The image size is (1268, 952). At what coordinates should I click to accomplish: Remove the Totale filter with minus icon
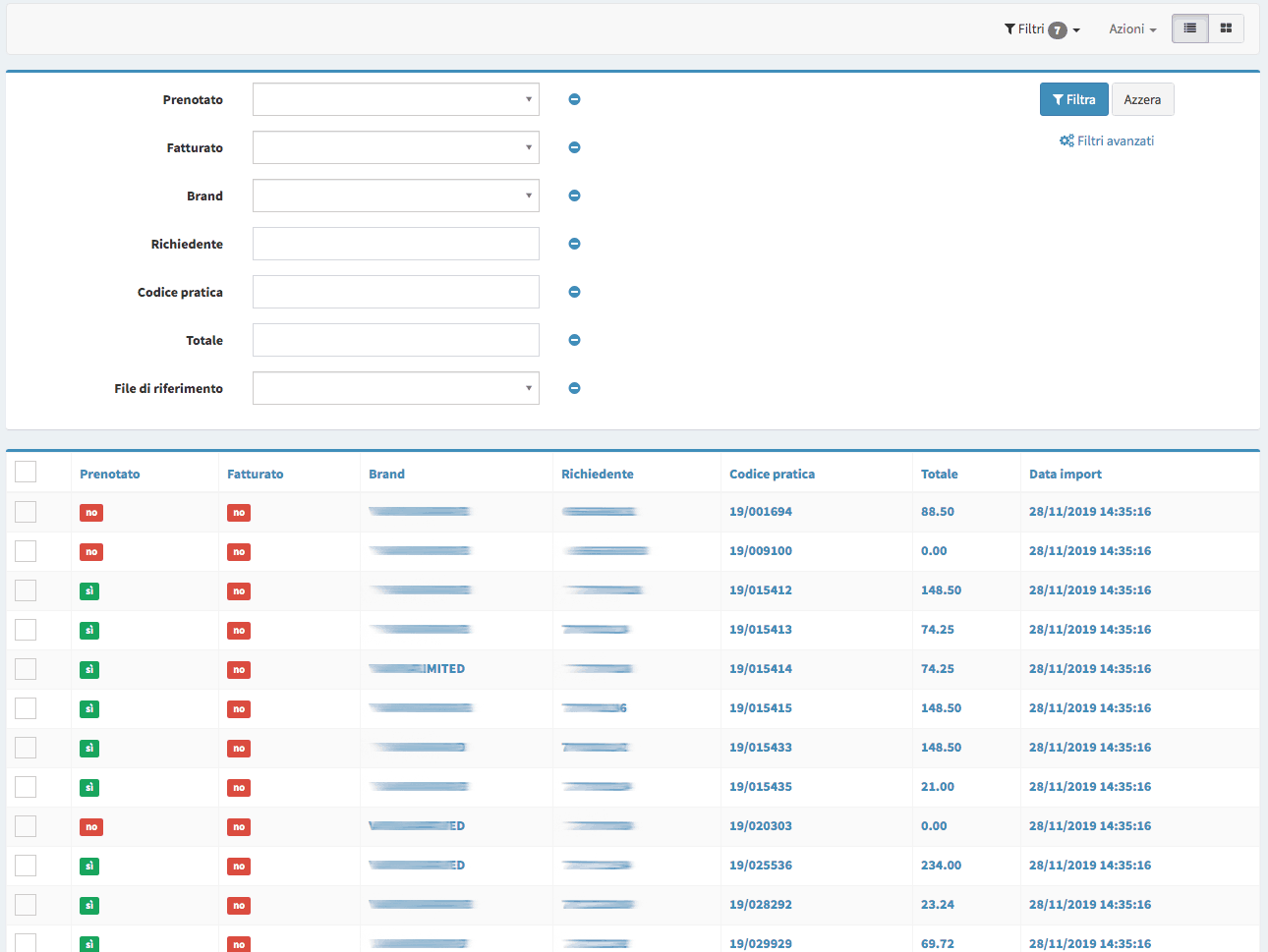575,340
